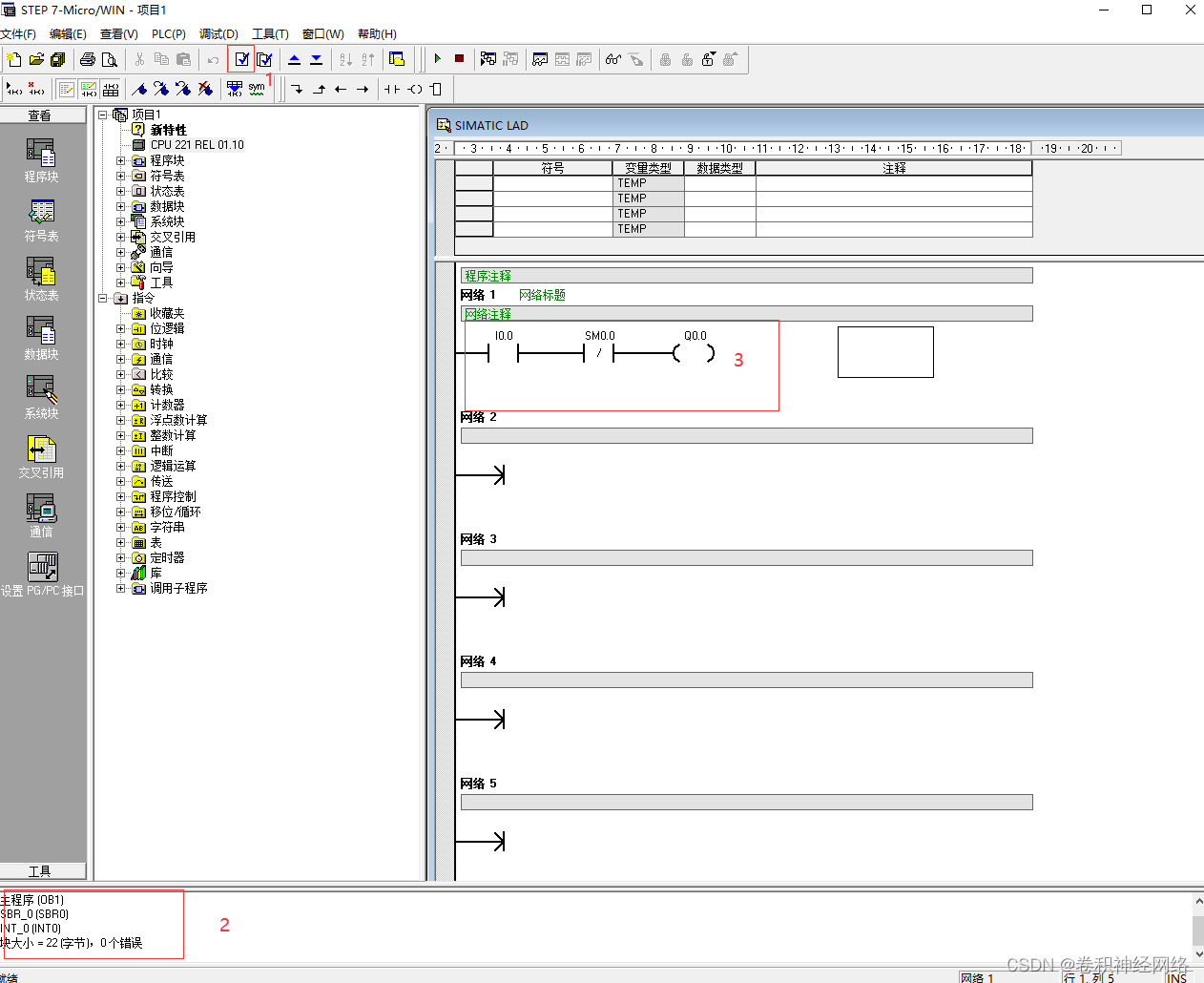Toggle symbol information table icon
Viewport: 1204px width, 983px height.
point(111,89)
